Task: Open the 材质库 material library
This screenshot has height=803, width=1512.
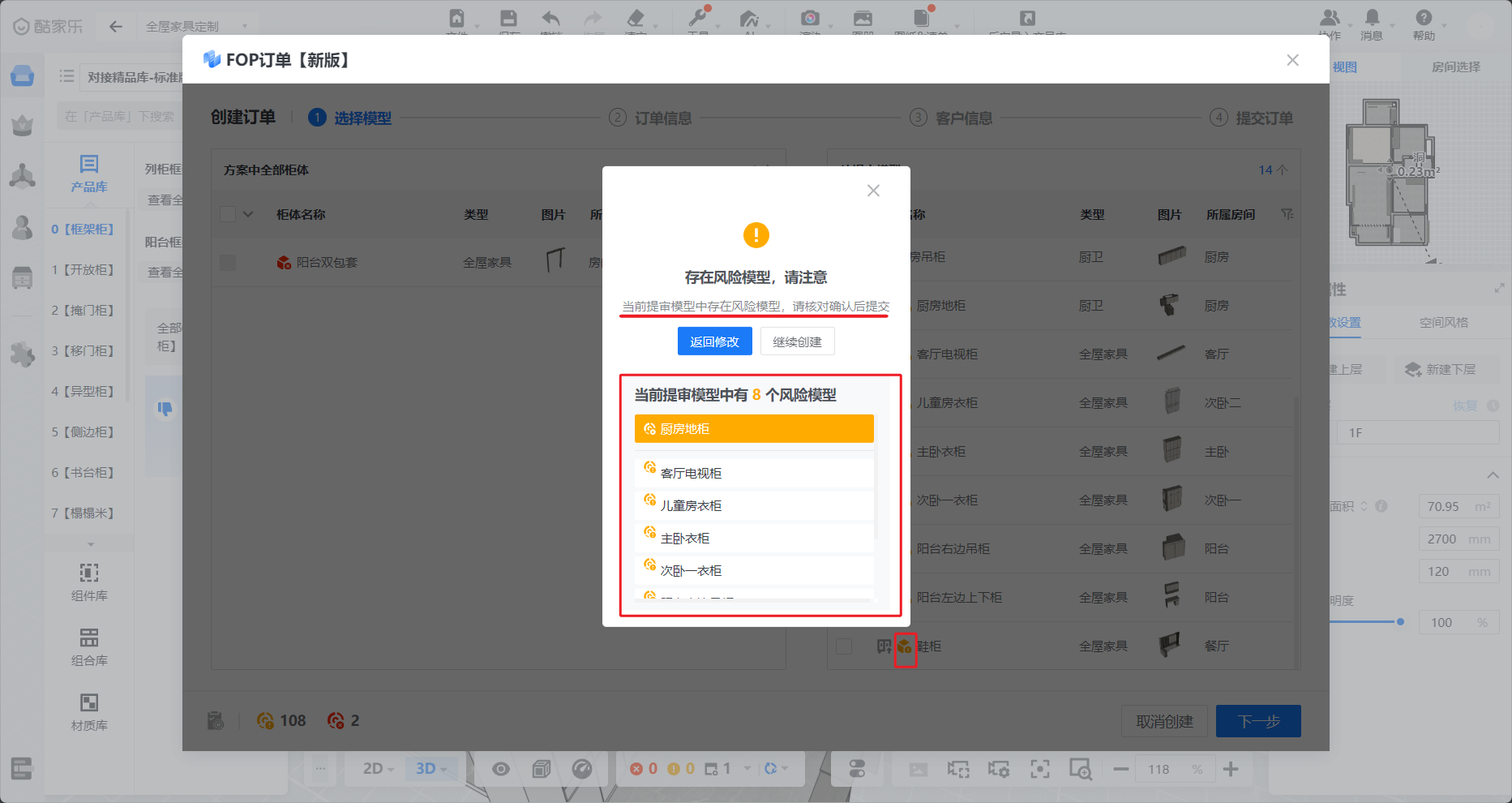Action: click(89, 711)
